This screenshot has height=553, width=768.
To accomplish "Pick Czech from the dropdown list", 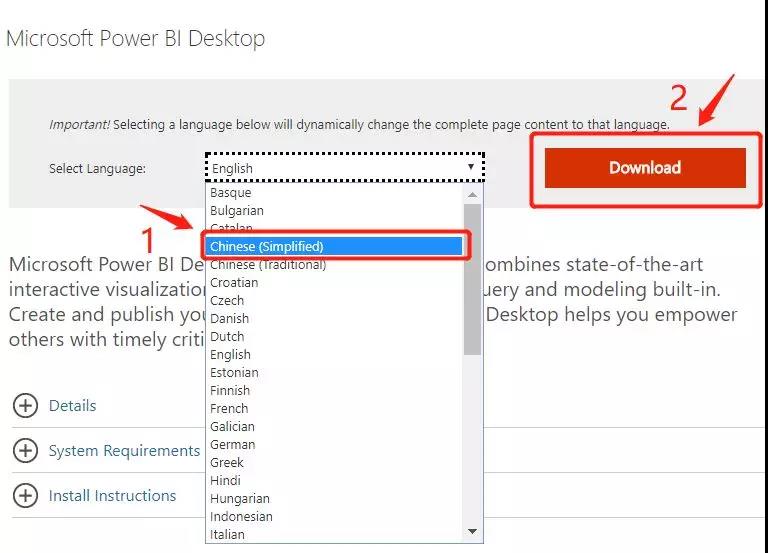I will 335,301.
